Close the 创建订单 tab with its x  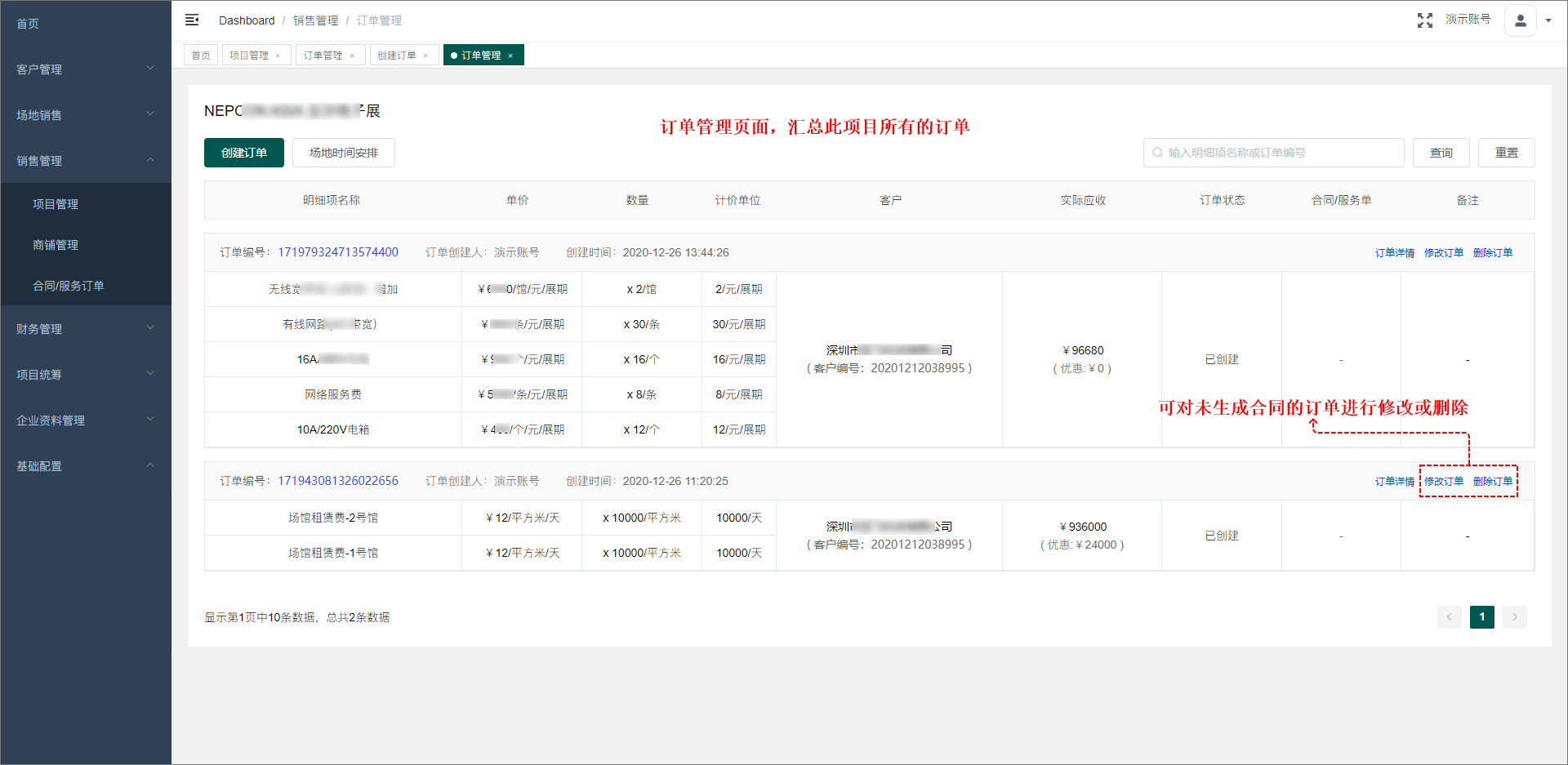[425, 56]
